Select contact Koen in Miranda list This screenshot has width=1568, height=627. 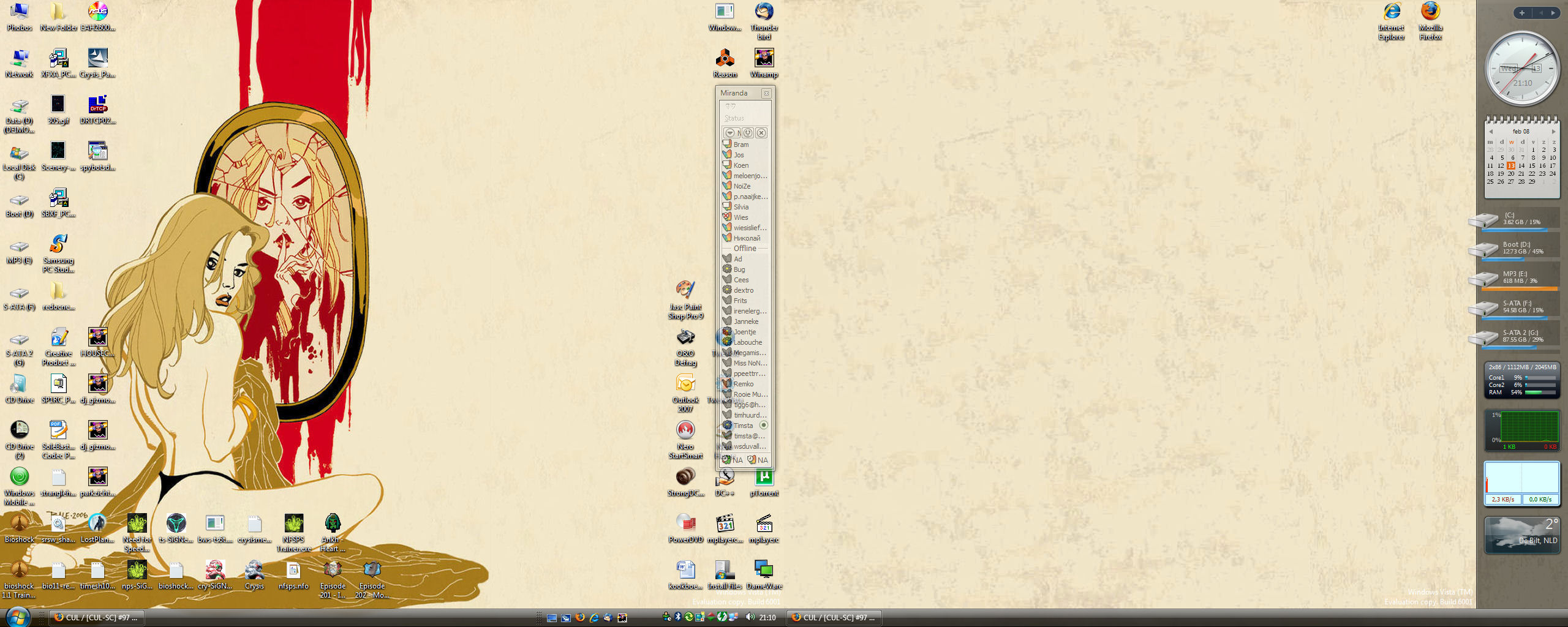tap(745, 165)
